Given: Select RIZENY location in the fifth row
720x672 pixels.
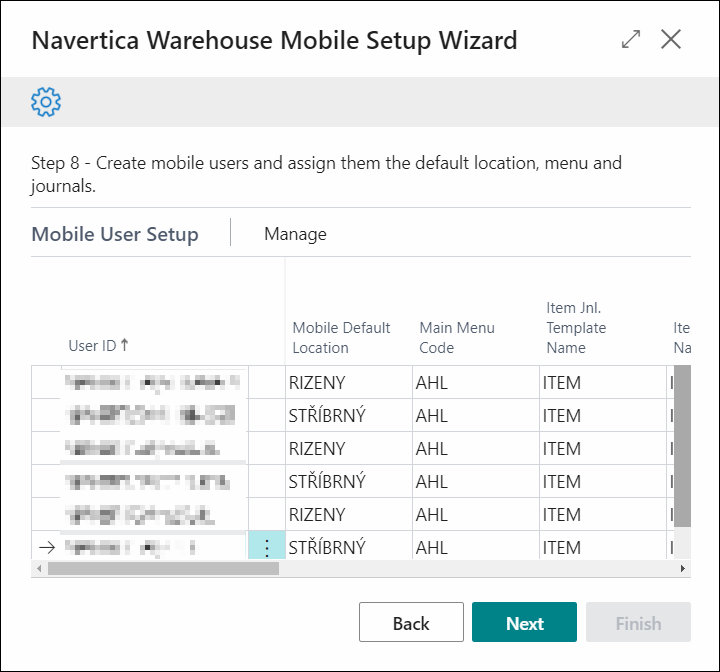Looking at the screenshot, I should click(x=349, y=514).
